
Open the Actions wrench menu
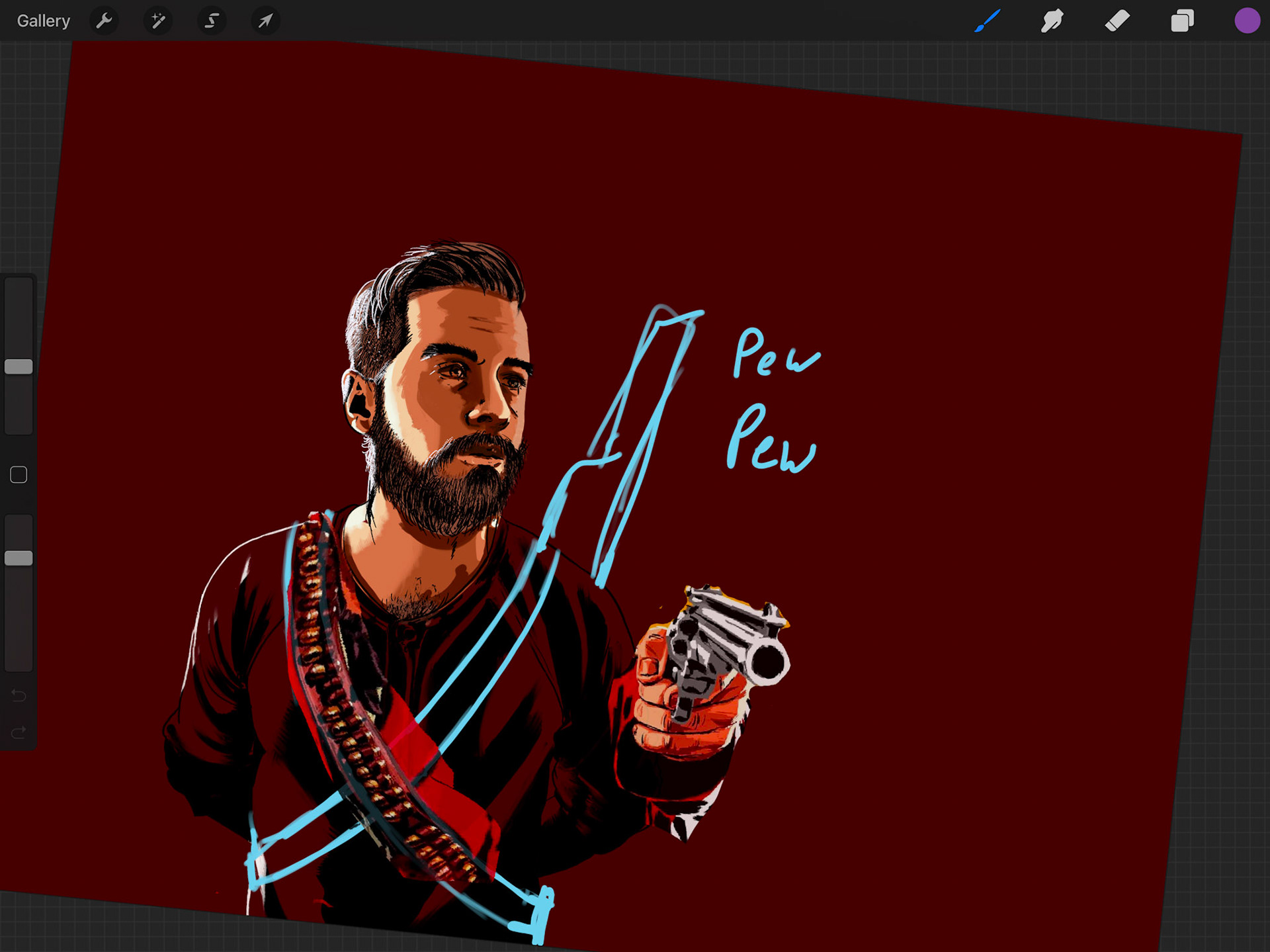tap(104, 21)
